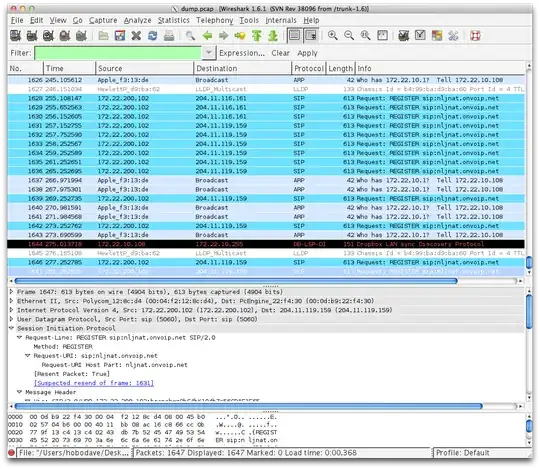Screen dimensions: 540x469
Task: Open preferences with tools icon
Action: coord(453,35)
